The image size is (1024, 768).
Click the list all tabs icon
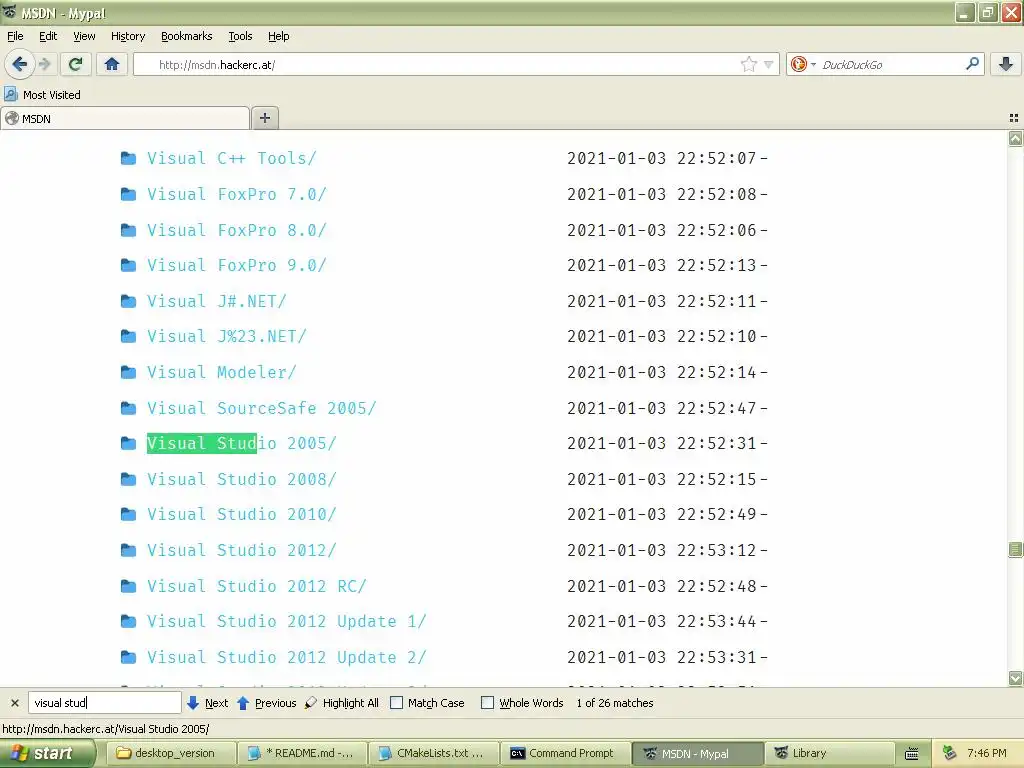[x=1014, y=118]
